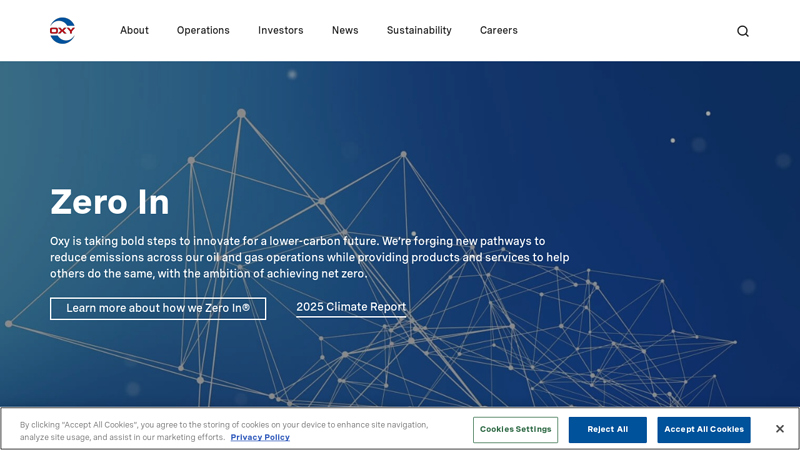Expand the Operations navigation item

pos(203,30)
